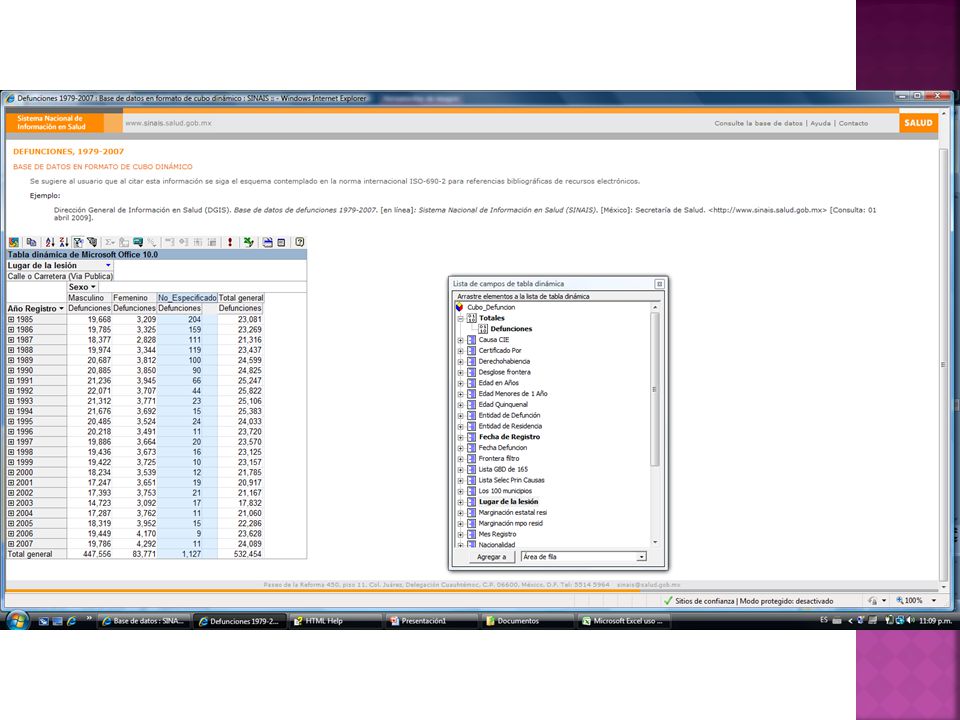Image resolution: width=960 pixels, height=720 pixels.
Task: Click the No_Especificado column header
Action: tap(187, 298)
